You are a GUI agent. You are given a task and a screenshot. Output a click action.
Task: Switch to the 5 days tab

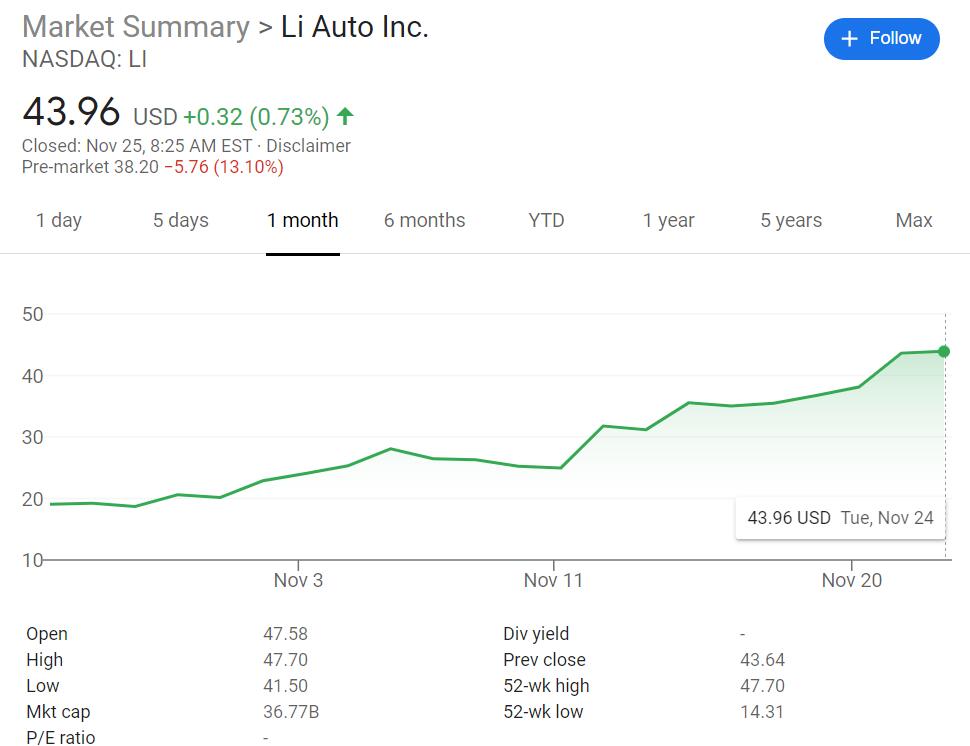(180, 220)
